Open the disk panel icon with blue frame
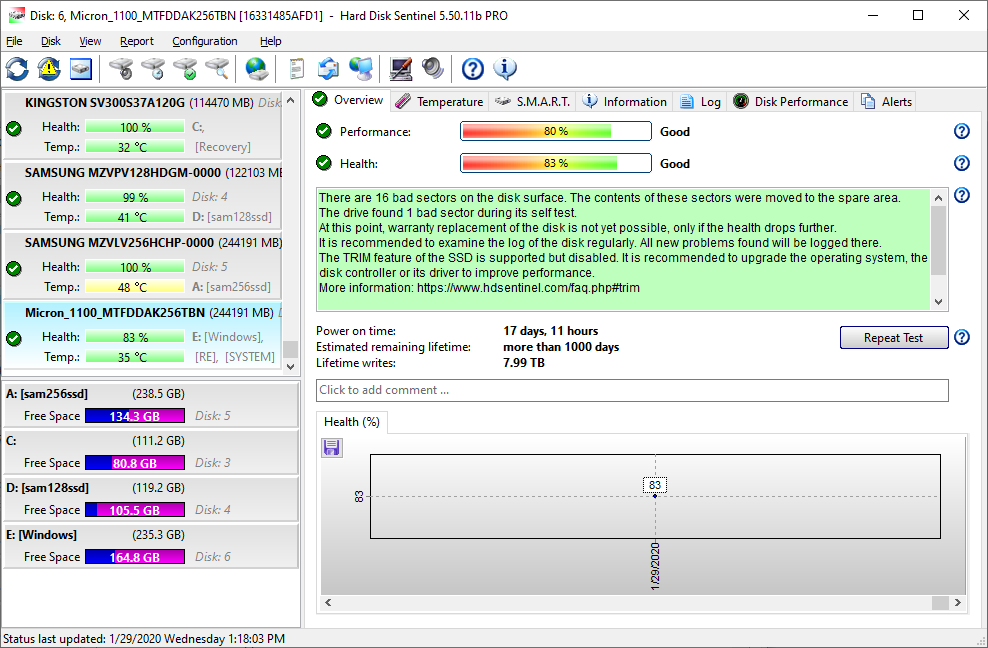 [x=81, y=69]
